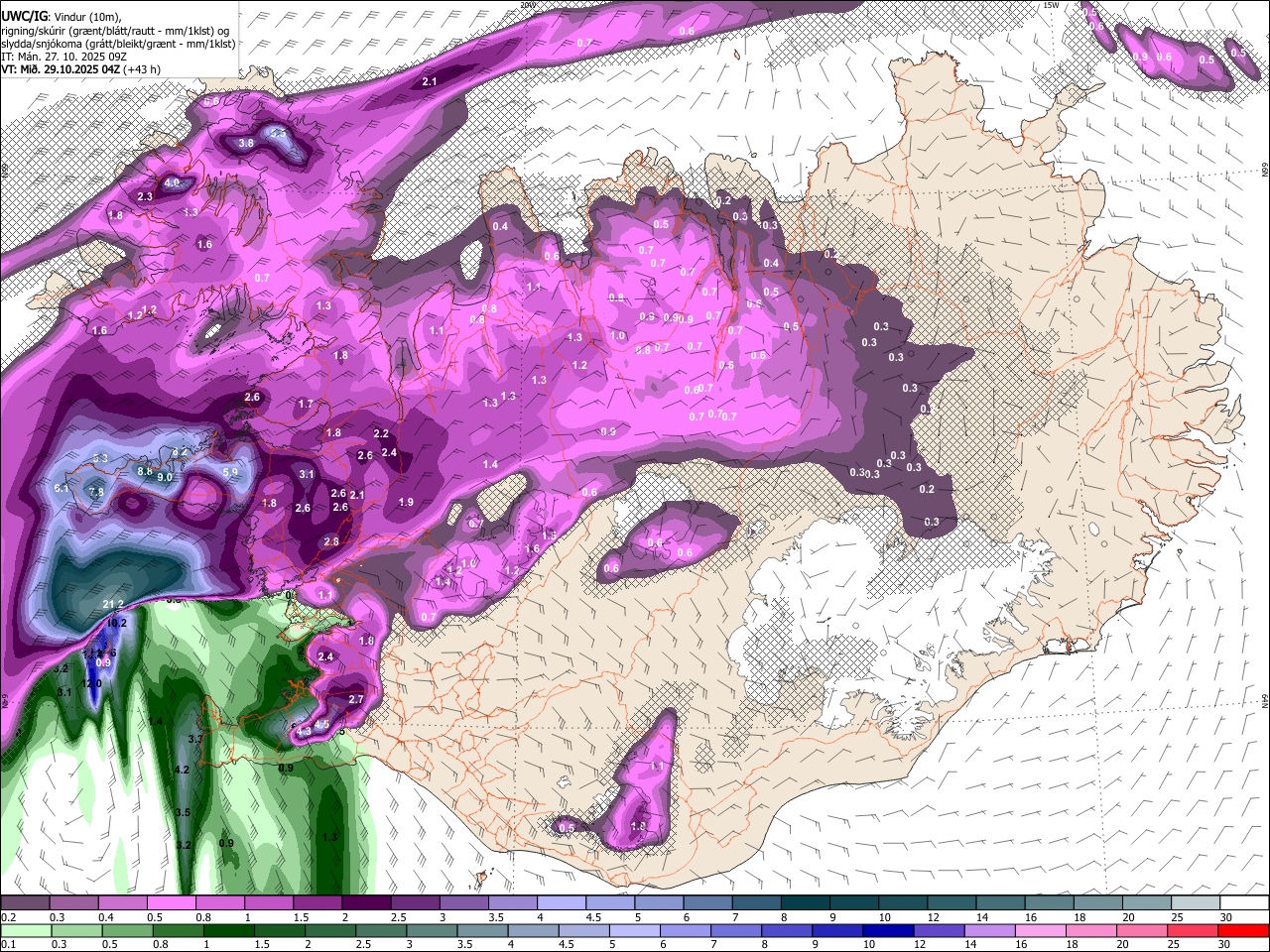The height and width of the screenshot is (952, 1270).
Task: Click the '2.8' value on the map
Action: tap(331, 541)
